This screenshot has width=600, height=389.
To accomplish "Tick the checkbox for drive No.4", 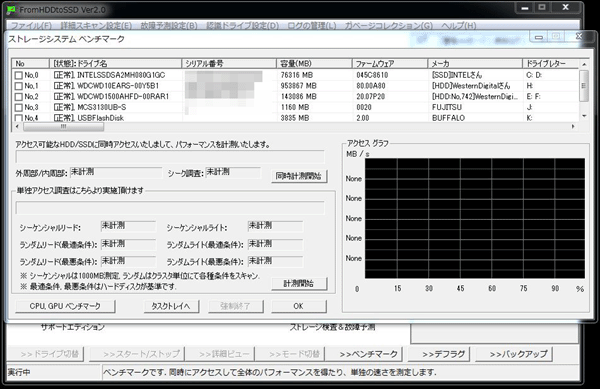I will (x=18, y=118).
